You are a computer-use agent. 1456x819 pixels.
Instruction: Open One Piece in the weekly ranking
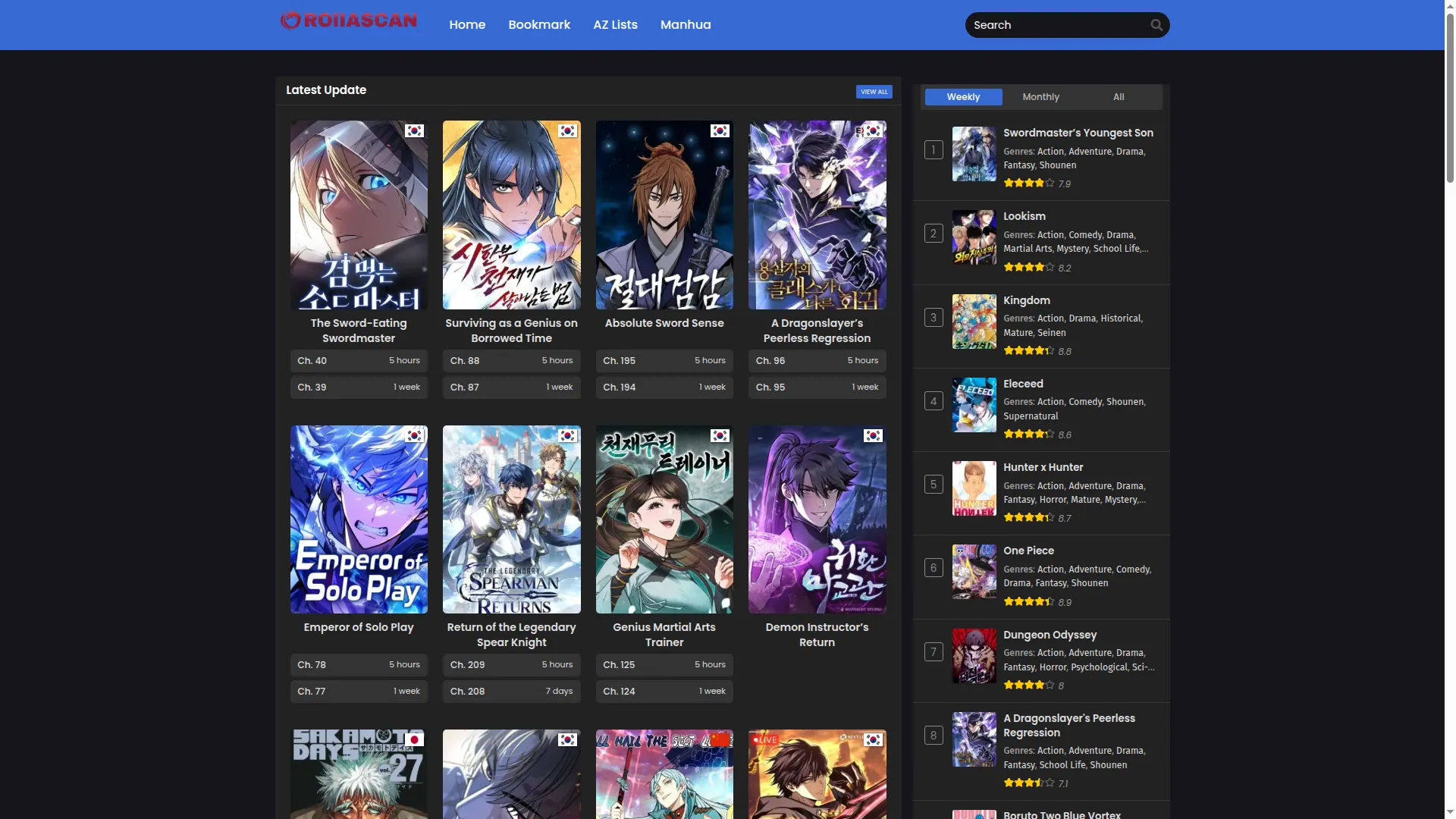(1028, 551)
